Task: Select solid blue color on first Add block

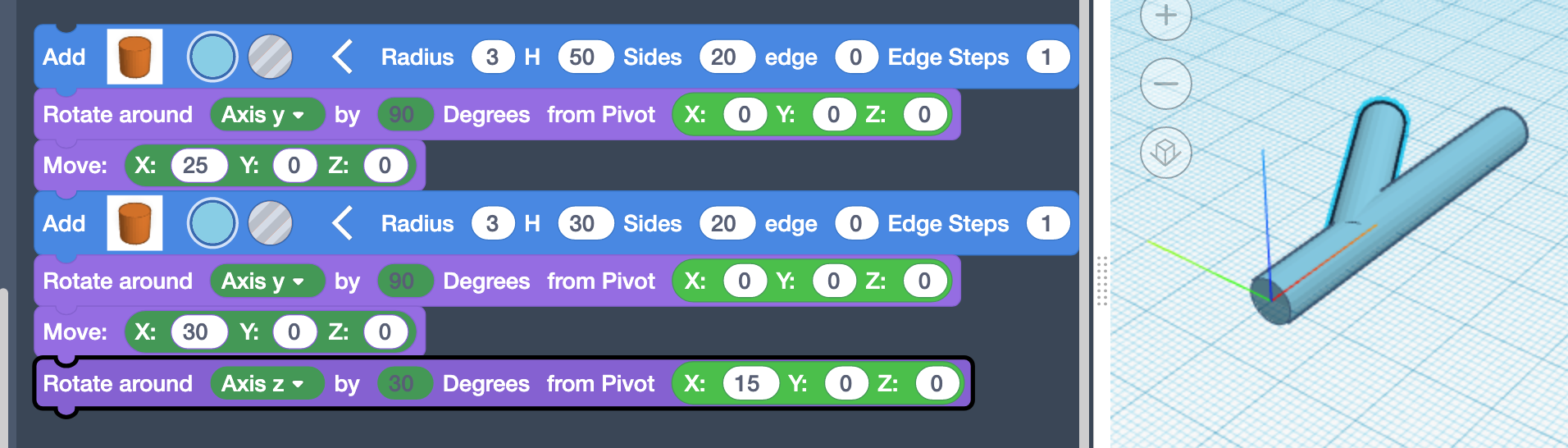Action: coord(212,57)
